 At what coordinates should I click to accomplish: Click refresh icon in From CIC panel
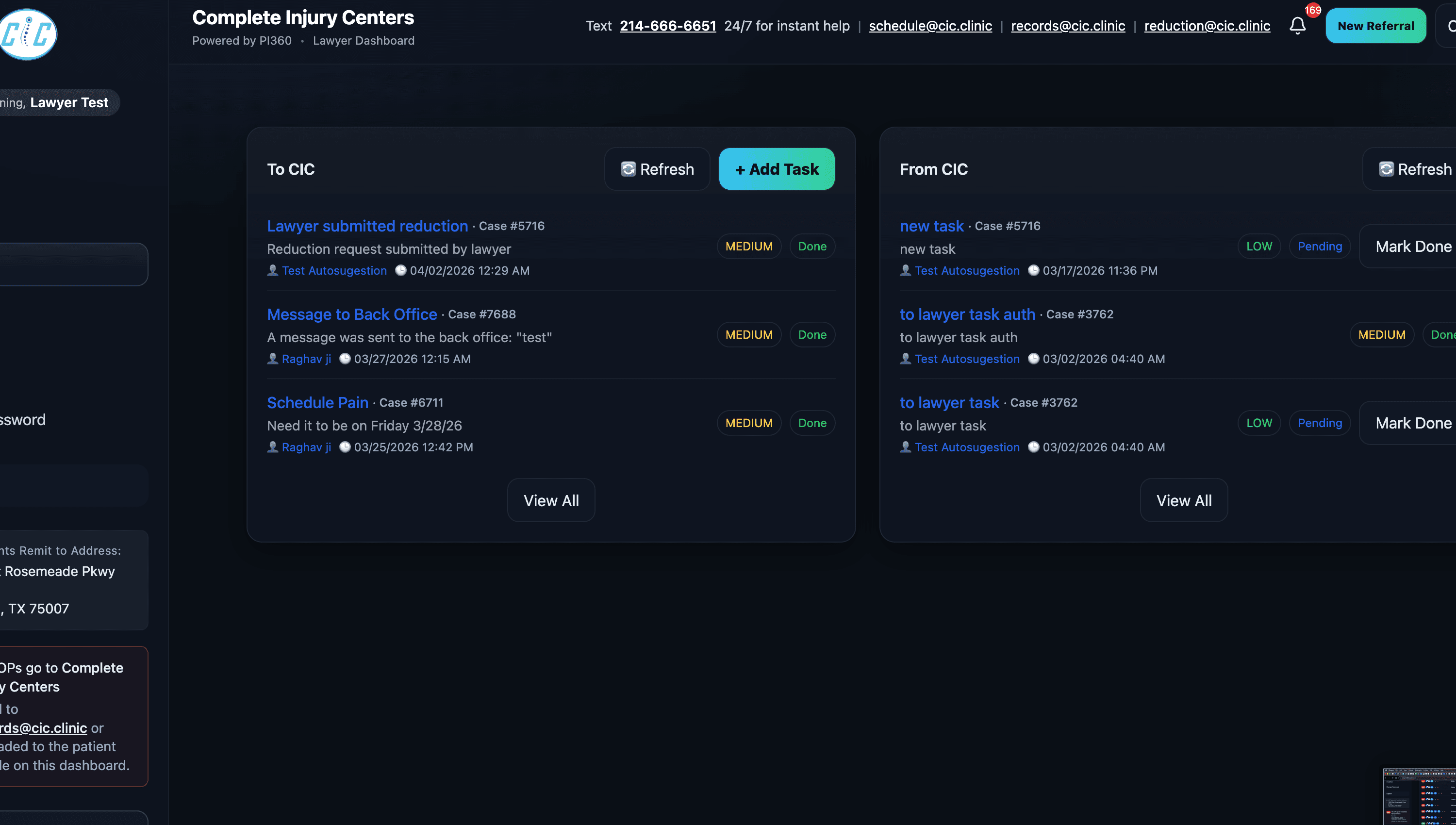pyautogui.click(x=1386, y=169)
